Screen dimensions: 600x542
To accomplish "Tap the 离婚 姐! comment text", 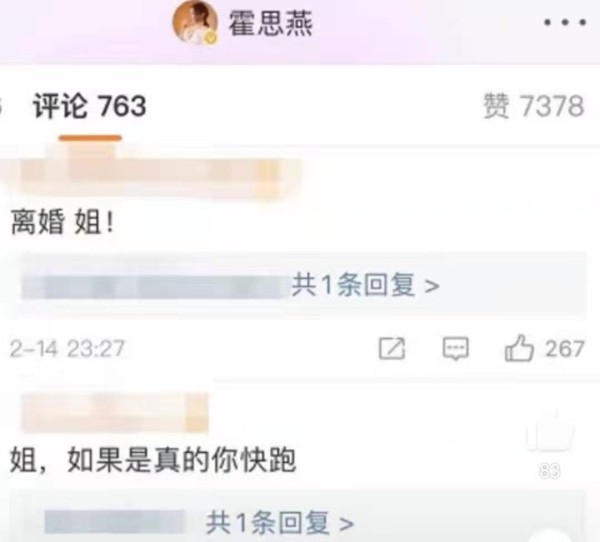I will [x=63, y=223].
